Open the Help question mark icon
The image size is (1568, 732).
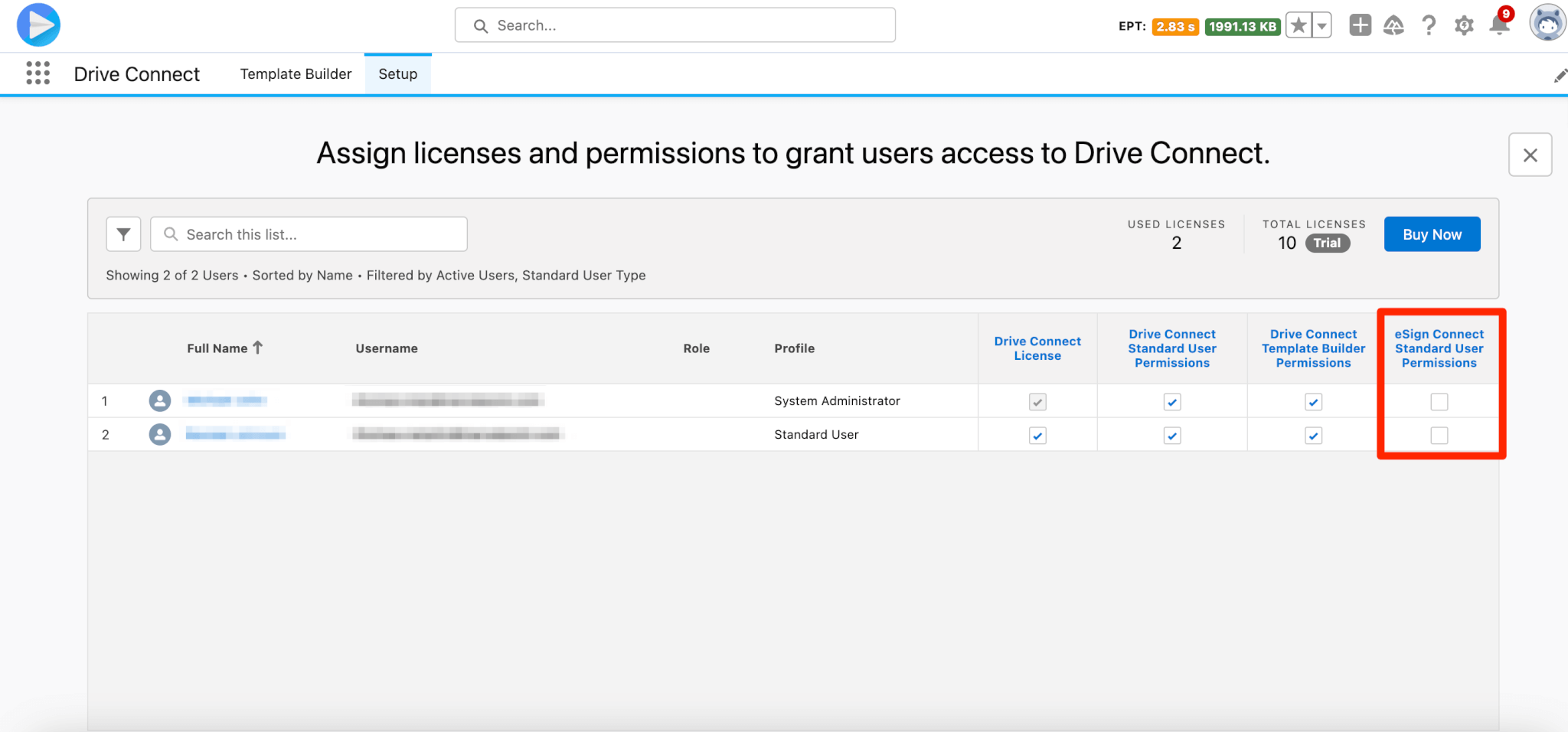(x=1429, y=26)
